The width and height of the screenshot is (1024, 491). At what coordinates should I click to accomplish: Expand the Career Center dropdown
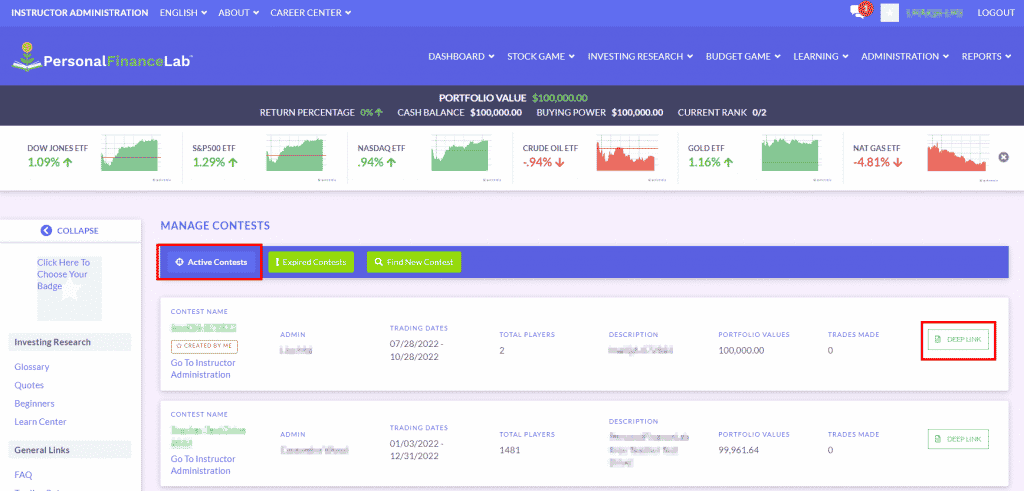pos(311,12)
